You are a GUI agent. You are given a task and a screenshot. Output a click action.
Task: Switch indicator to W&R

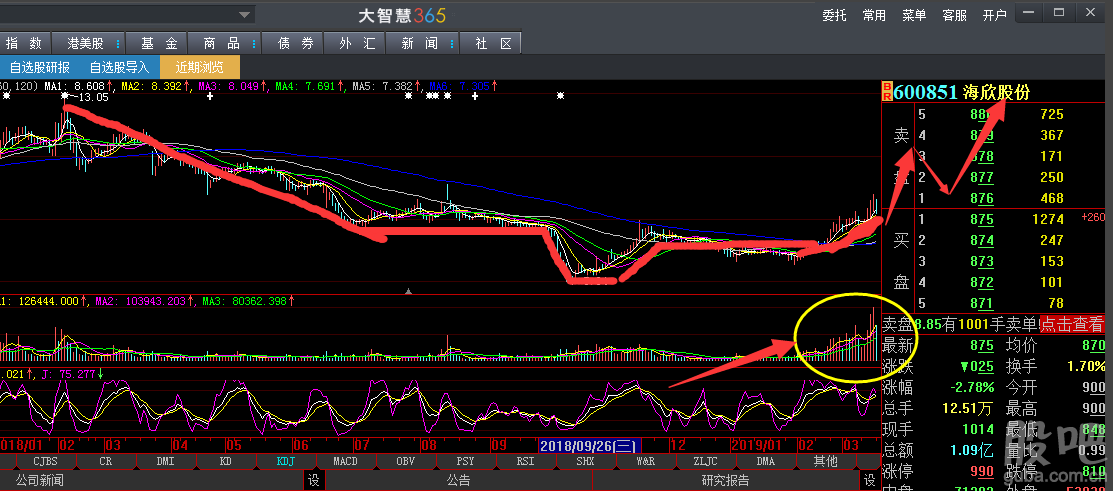[646, 461]
